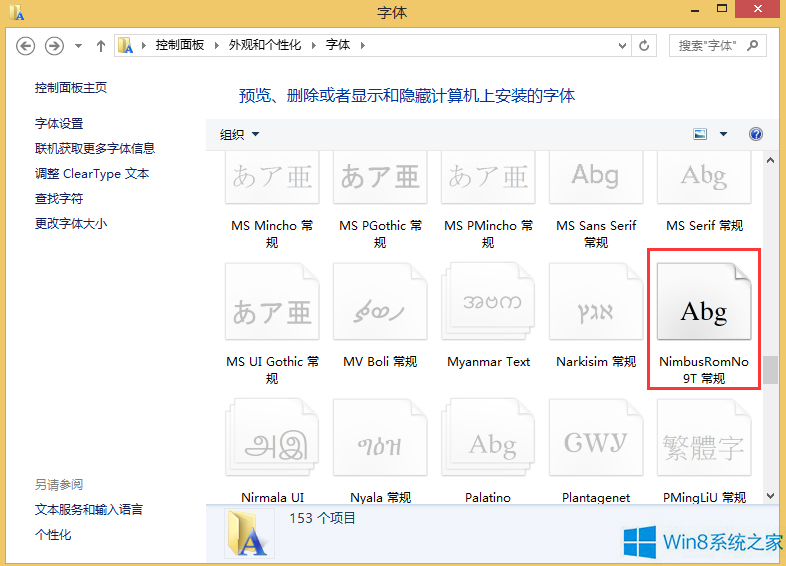This screenshot has height=566, width=786.
Task: Click the Myanmar Text label
Action: (488, 361)
